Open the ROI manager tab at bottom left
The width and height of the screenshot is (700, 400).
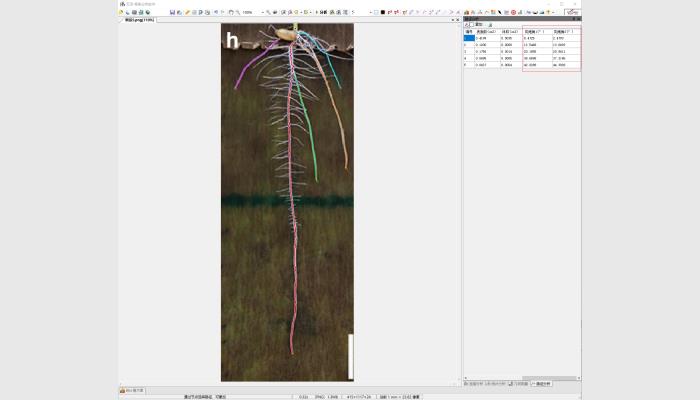[x=134, y=389]
